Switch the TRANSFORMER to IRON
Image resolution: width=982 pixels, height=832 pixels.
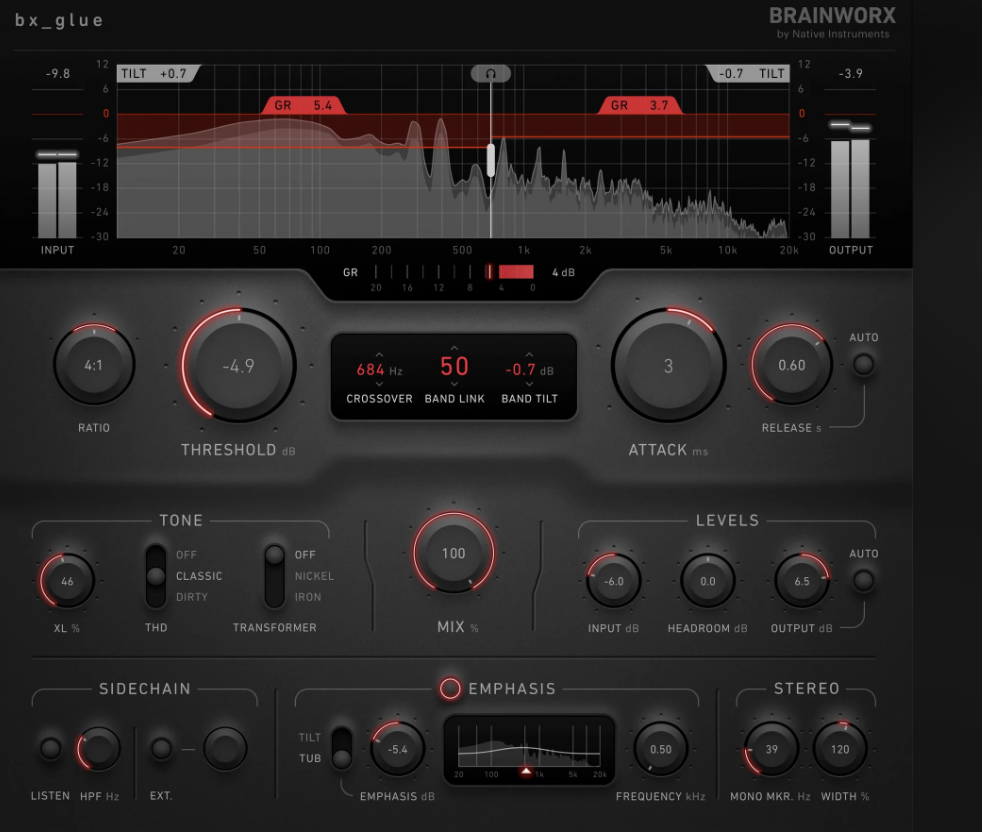point(273,597)
